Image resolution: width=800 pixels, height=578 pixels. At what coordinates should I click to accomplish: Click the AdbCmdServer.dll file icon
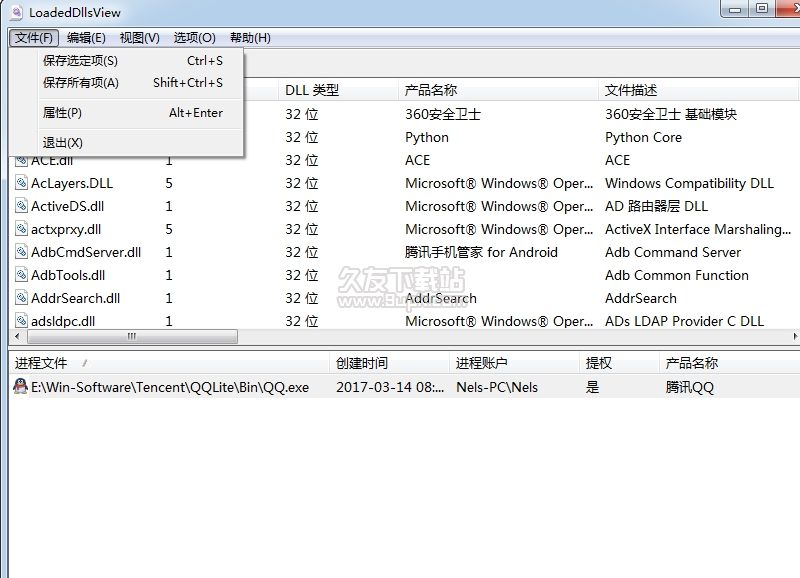[x=21, y=252]
